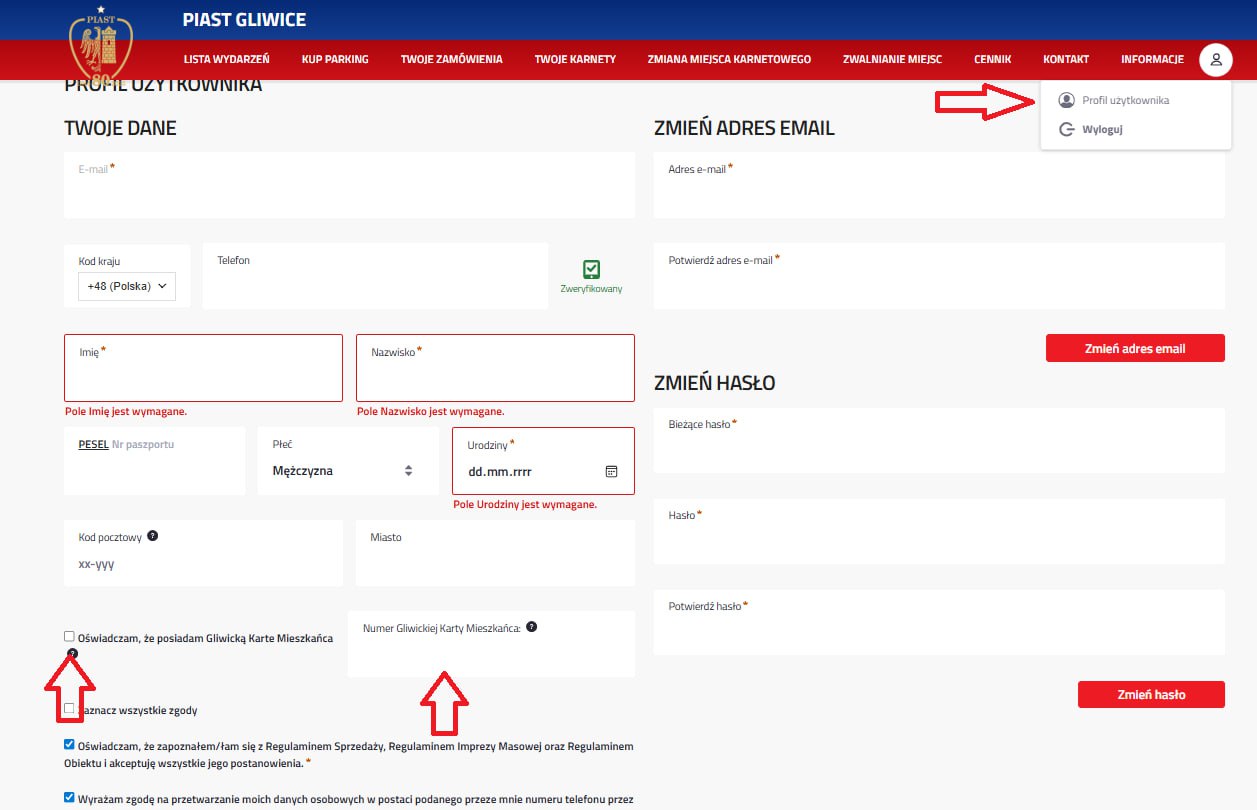Click the user account icon in header
The height and width of the screenshot is (810, 1257).
pyautogui.click(x=1215, y=60)
